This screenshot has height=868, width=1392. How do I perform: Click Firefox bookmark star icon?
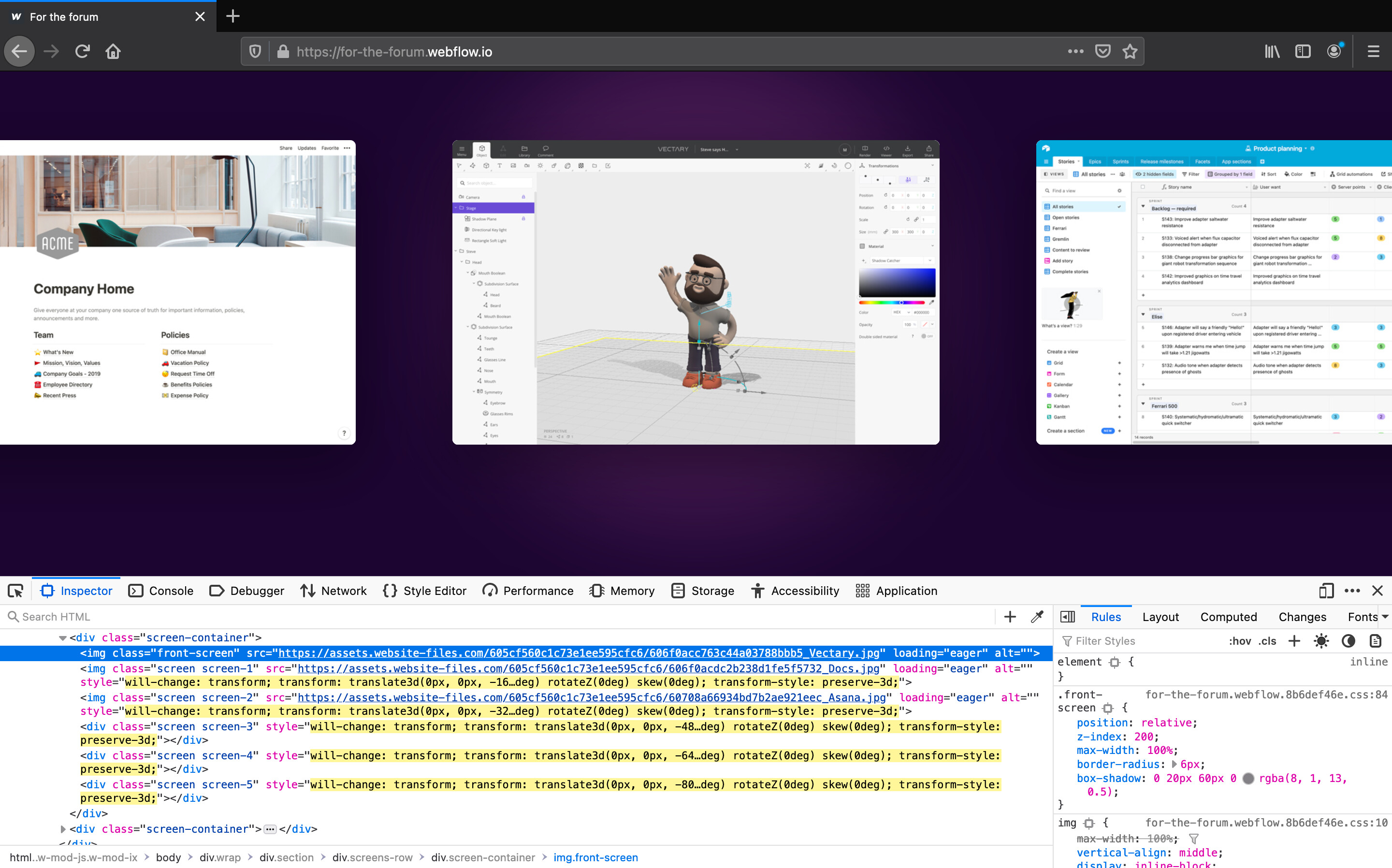[1130, 52]
